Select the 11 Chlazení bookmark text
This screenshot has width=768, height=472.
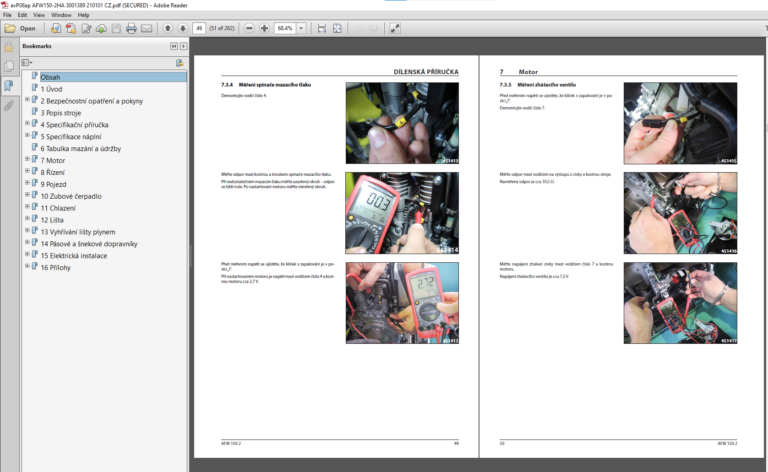click(58, 208)
